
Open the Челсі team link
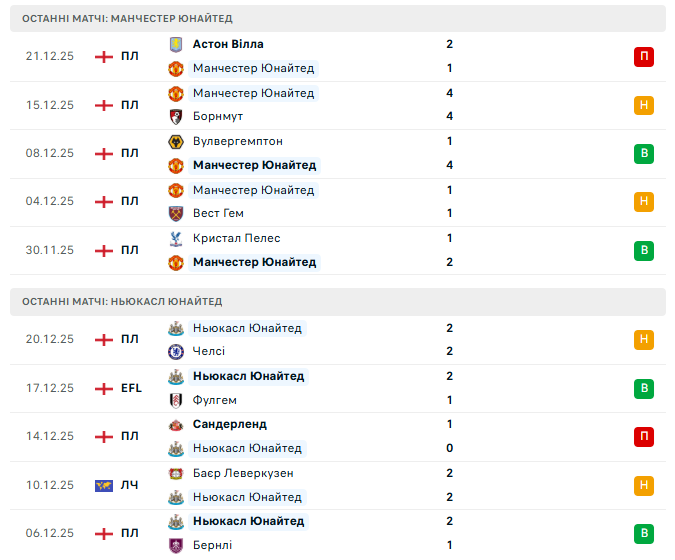209,352
